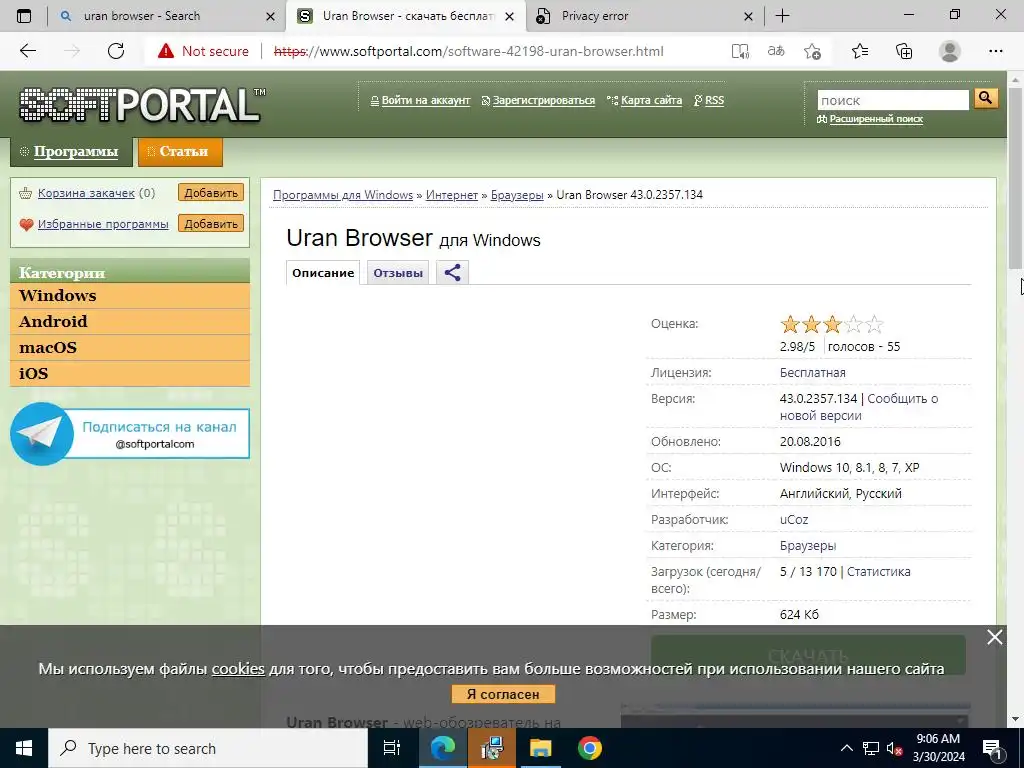The width and height of the screenshot is (1024, 768).
Task: Rate the program with the fourth star
Action: point(853,324)
